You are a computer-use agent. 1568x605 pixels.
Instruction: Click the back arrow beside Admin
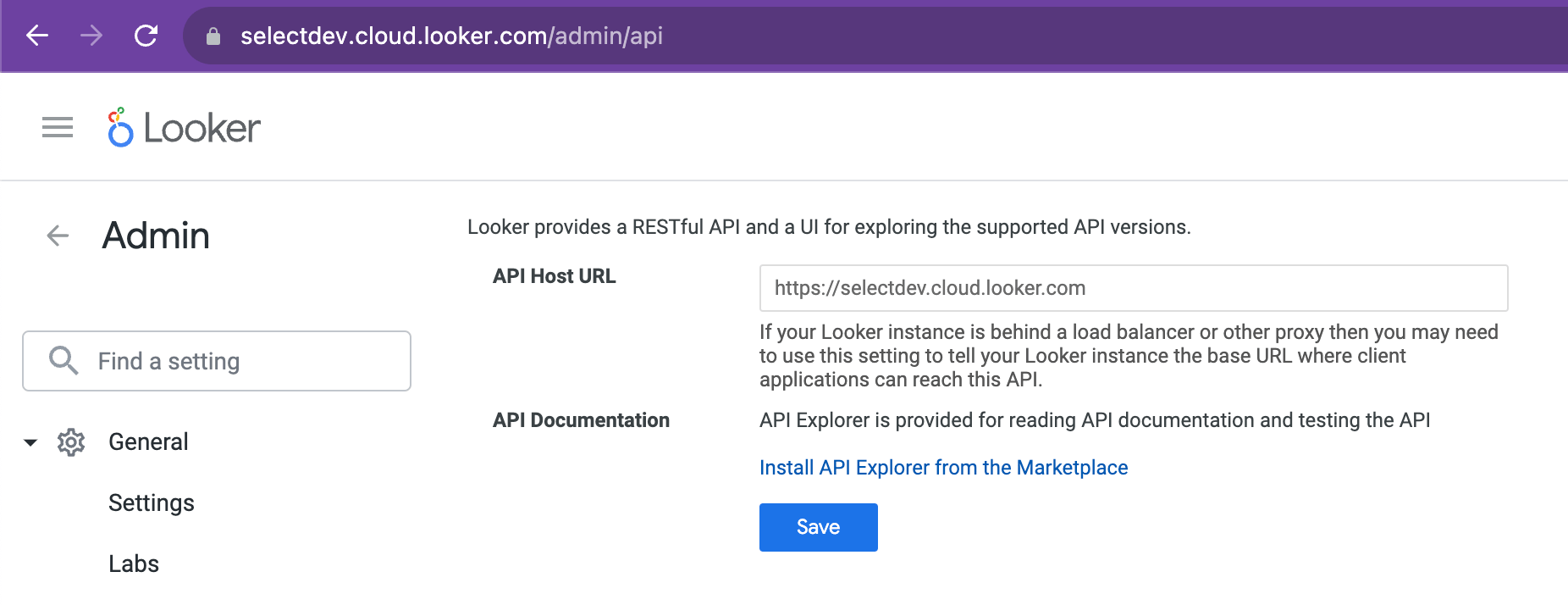click(x=58, y=236)
